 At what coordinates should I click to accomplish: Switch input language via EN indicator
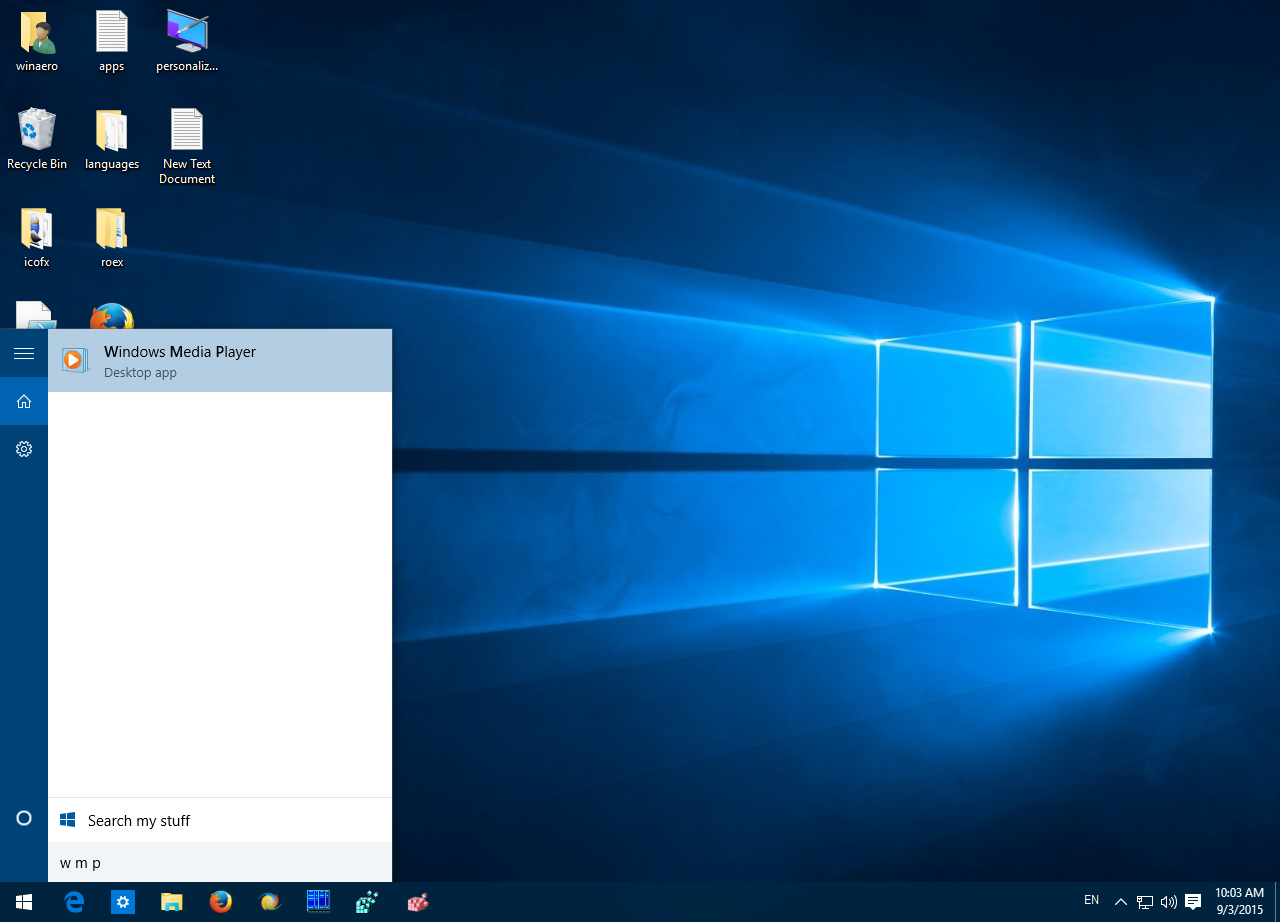(x=1091, y=901)
